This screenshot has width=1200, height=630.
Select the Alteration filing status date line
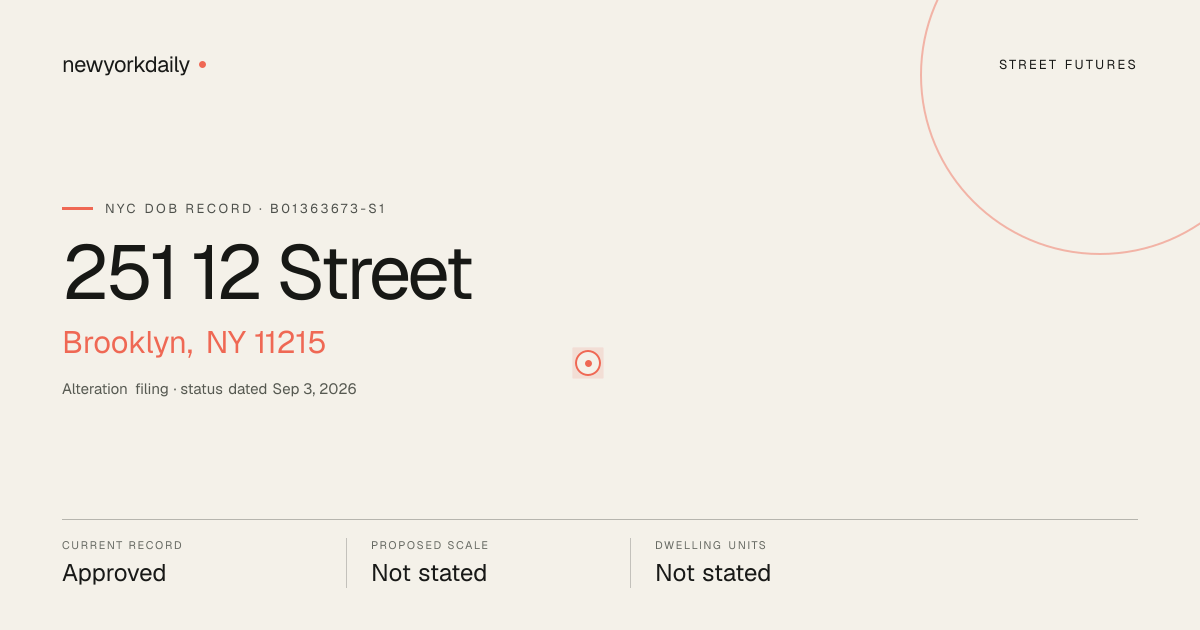209,389
